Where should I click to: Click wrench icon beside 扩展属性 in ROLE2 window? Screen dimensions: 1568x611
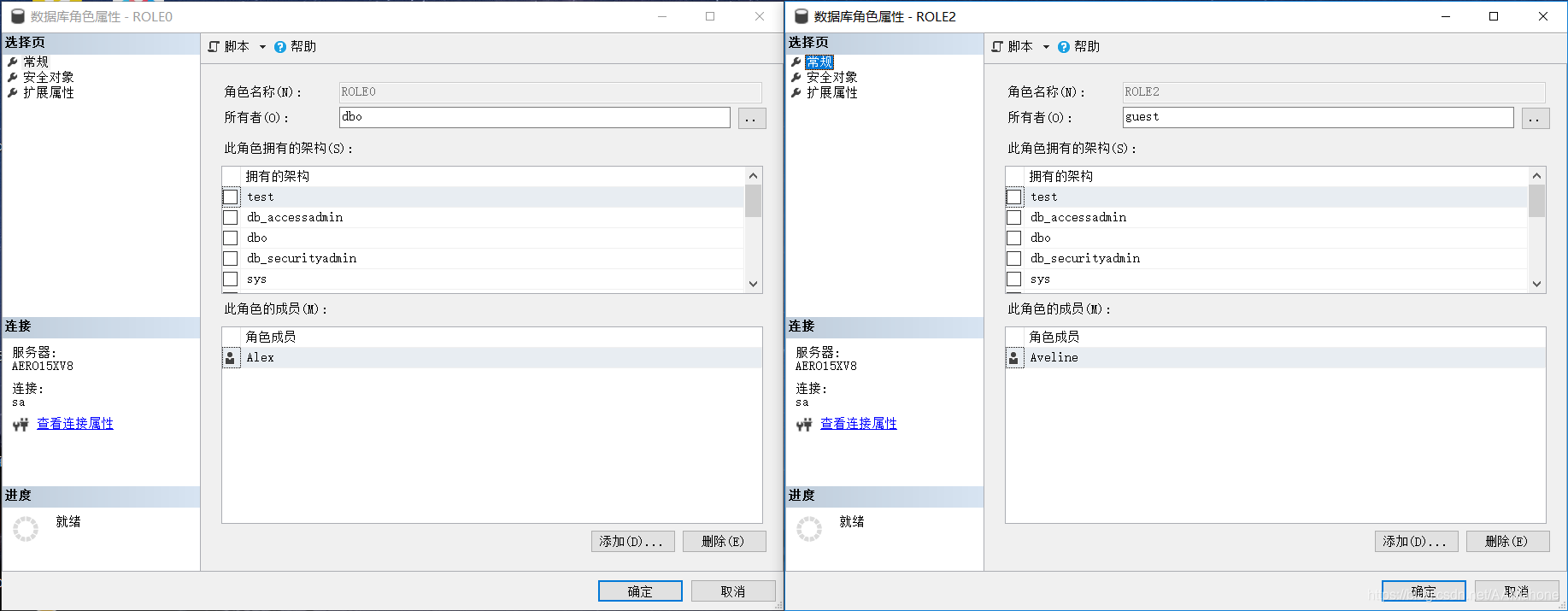point(796,93)
